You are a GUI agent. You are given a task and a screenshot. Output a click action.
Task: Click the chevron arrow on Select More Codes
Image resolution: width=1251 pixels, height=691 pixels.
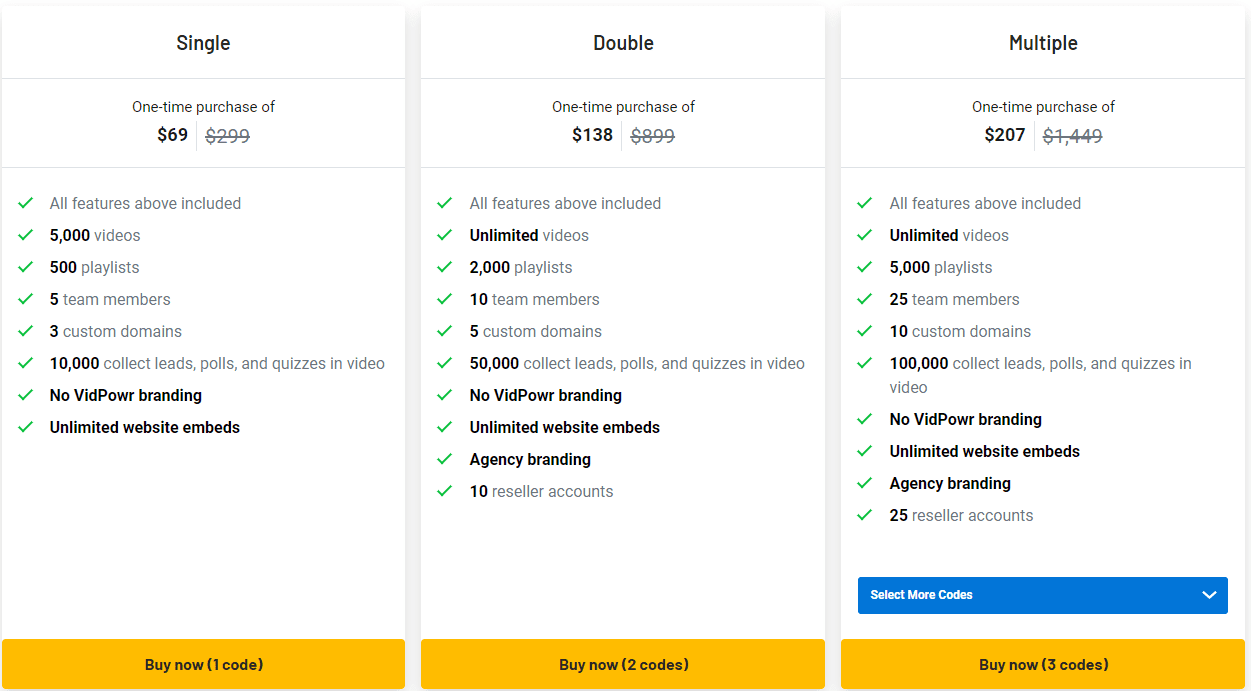pos(1208,595)
